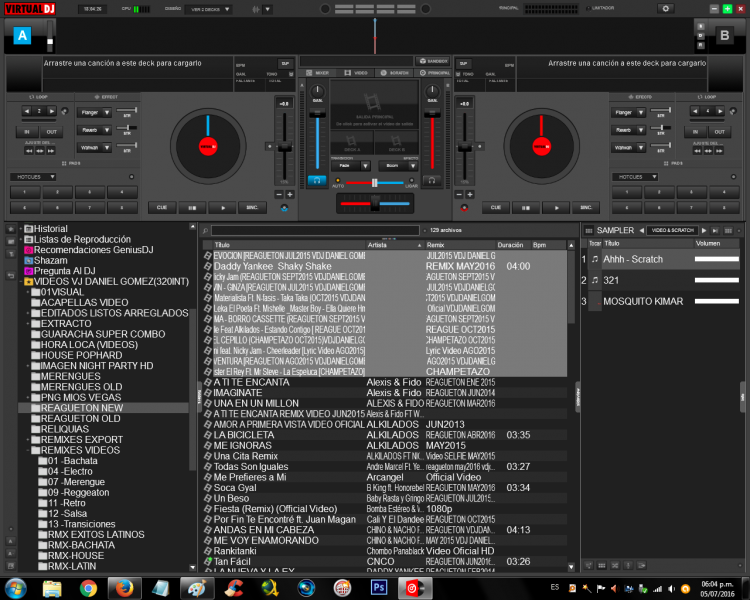This screenshot has width=750, height=600.
Task: Switch to SCRATCH tab
Action: 395,73
